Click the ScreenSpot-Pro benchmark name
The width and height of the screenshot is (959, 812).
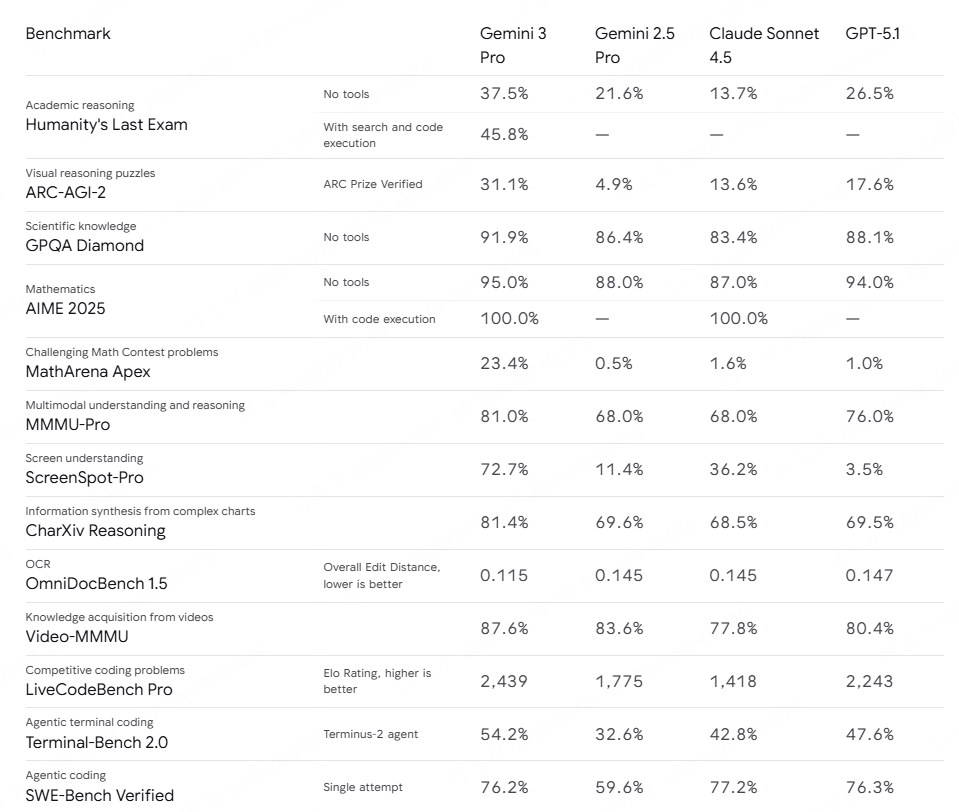click(x=85, y=478)
